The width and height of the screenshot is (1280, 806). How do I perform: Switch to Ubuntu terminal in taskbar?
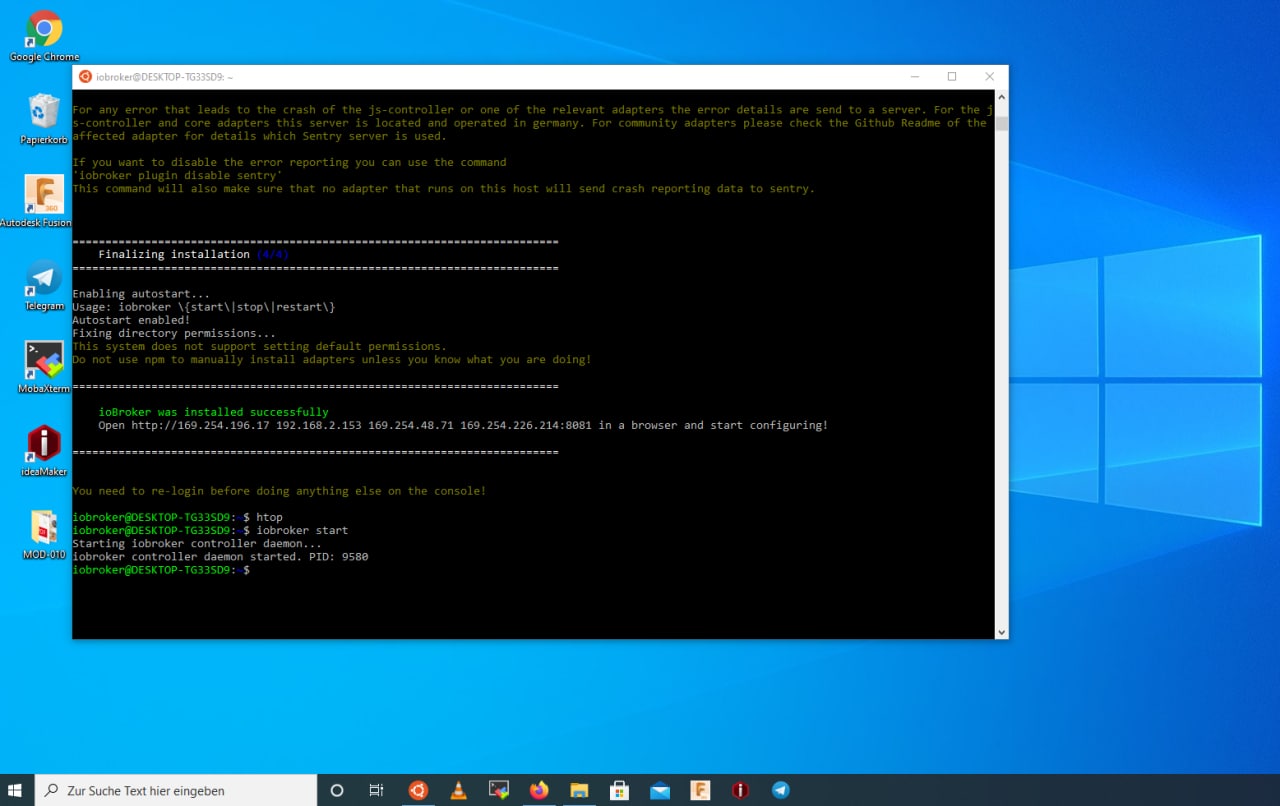click(x=418, y=790)
